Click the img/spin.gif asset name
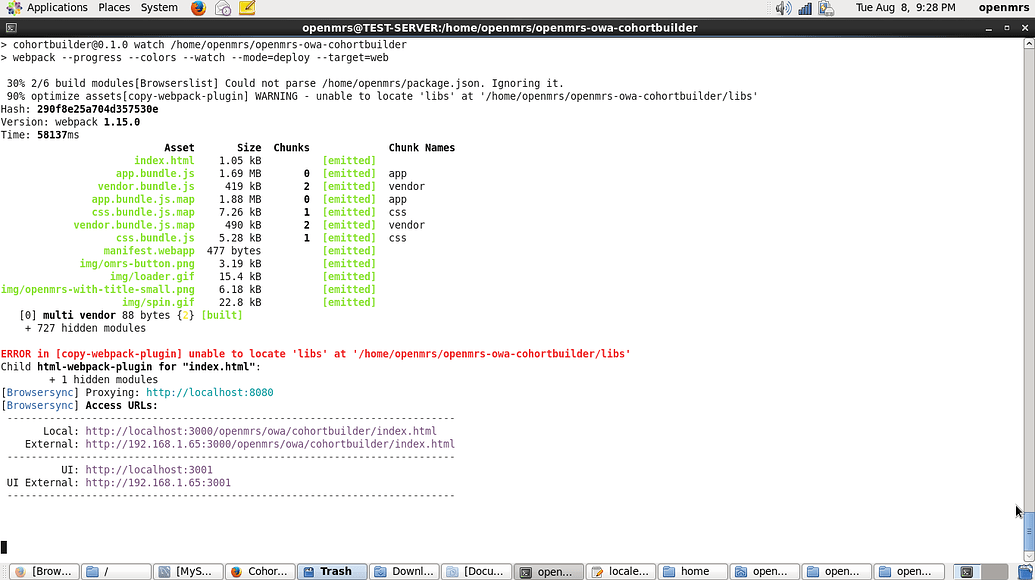 pyautogui.click(x=158, y=302)
